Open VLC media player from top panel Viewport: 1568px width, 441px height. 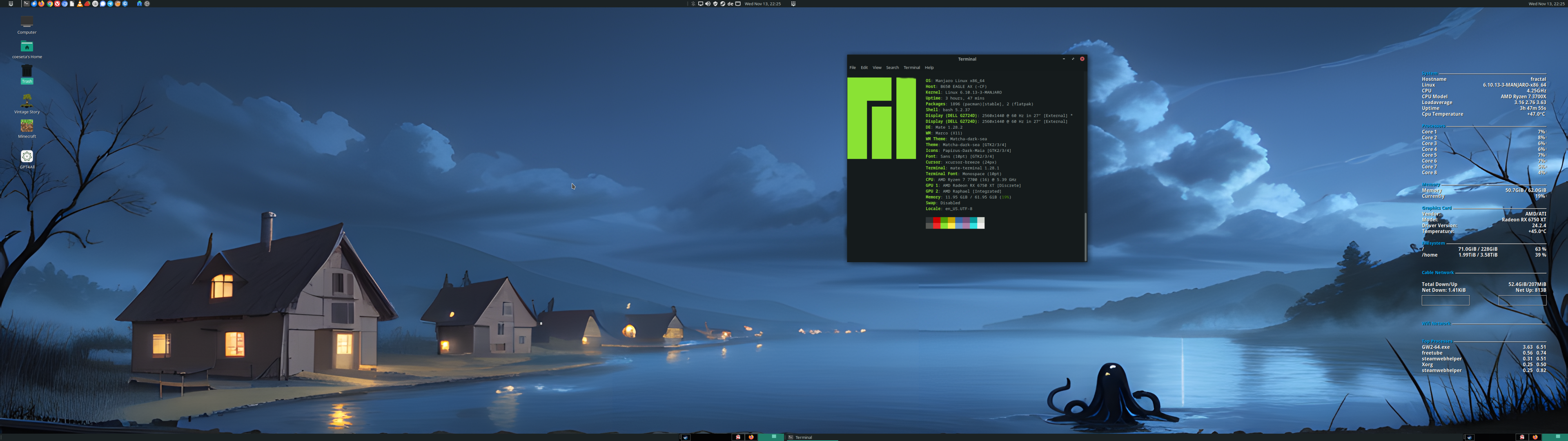pyautogui.click(x=80, y=4)
